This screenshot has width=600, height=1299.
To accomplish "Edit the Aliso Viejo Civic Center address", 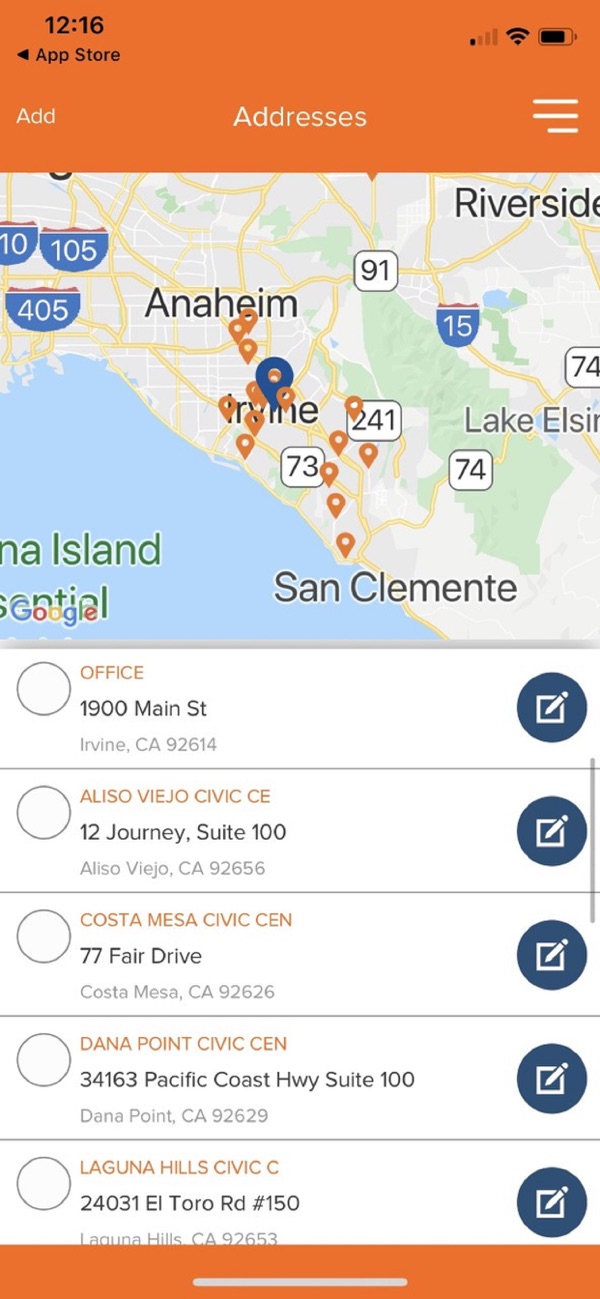I will [551, 831].
